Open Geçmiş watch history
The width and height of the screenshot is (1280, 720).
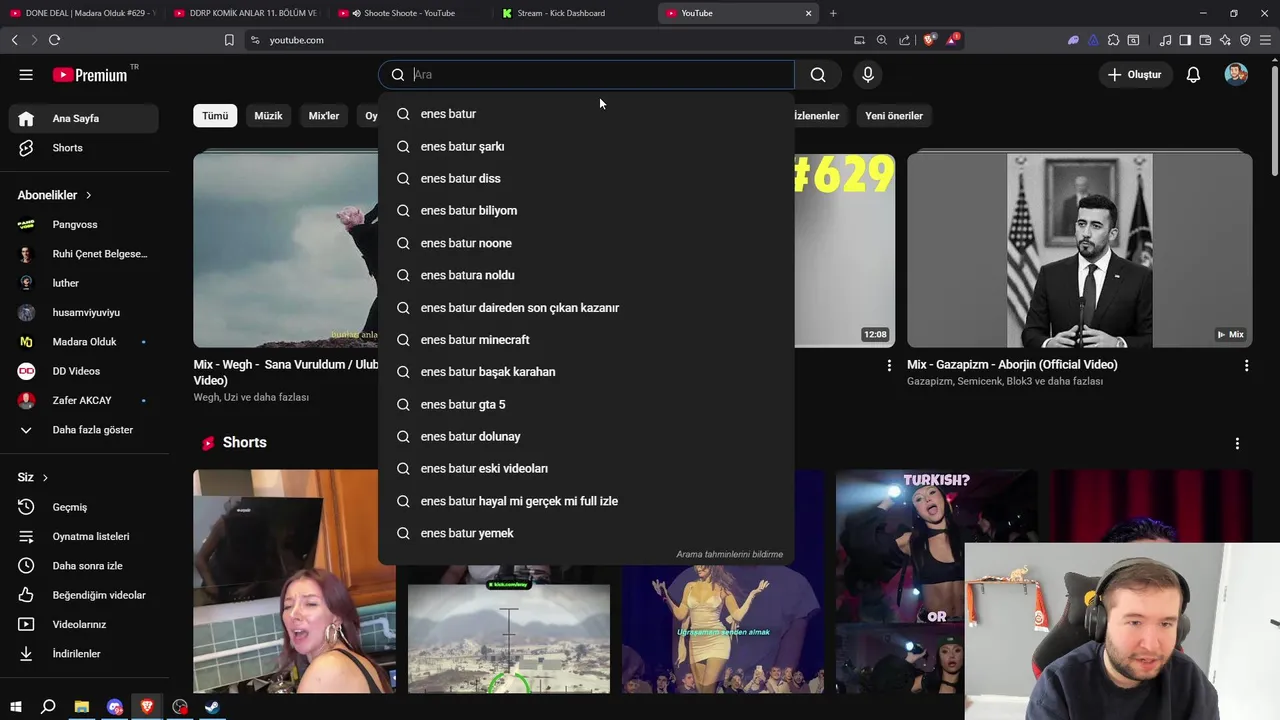point(84,507)
